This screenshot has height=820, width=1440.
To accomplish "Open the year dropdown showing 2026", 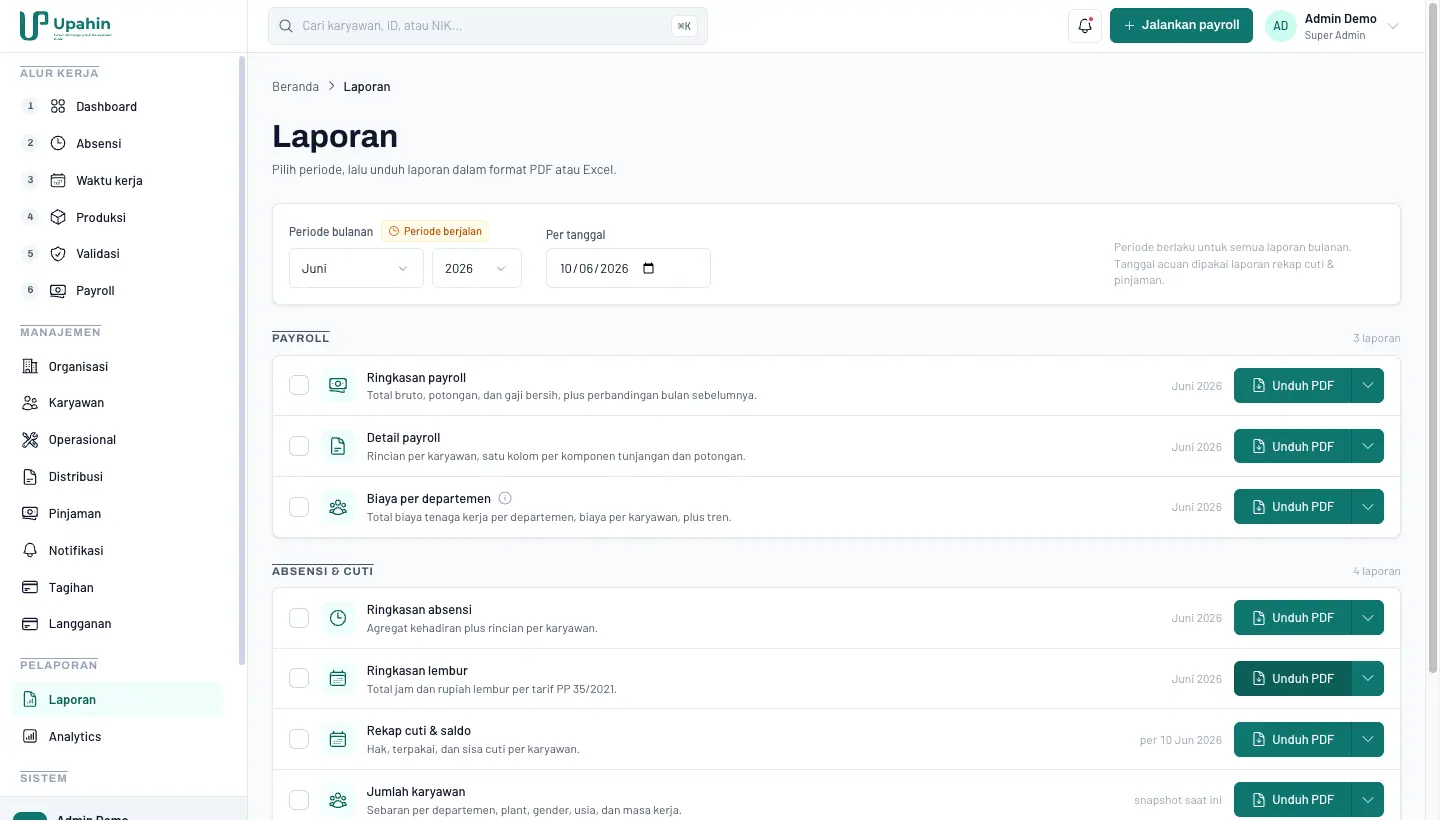I will pos(477,268).
